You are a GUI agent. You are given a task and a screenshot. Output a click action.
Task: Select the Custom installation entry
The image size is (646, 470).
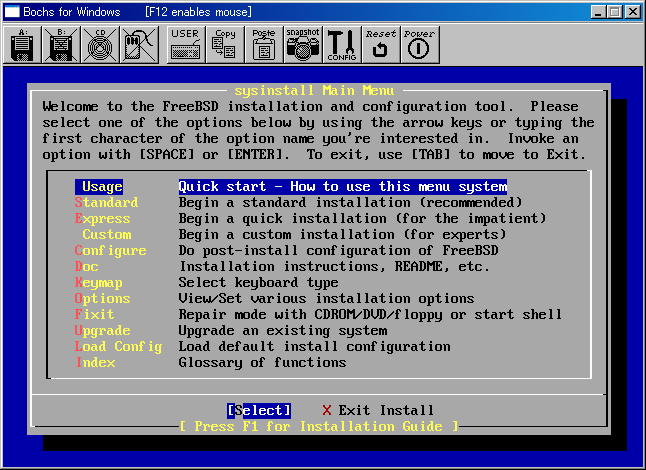point(107,234)
